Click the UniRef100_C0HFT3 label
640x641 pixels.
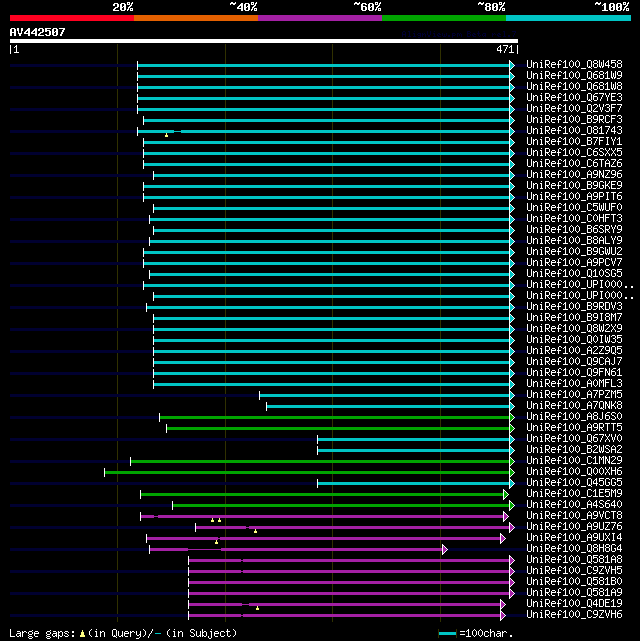(x=574, y=219)
